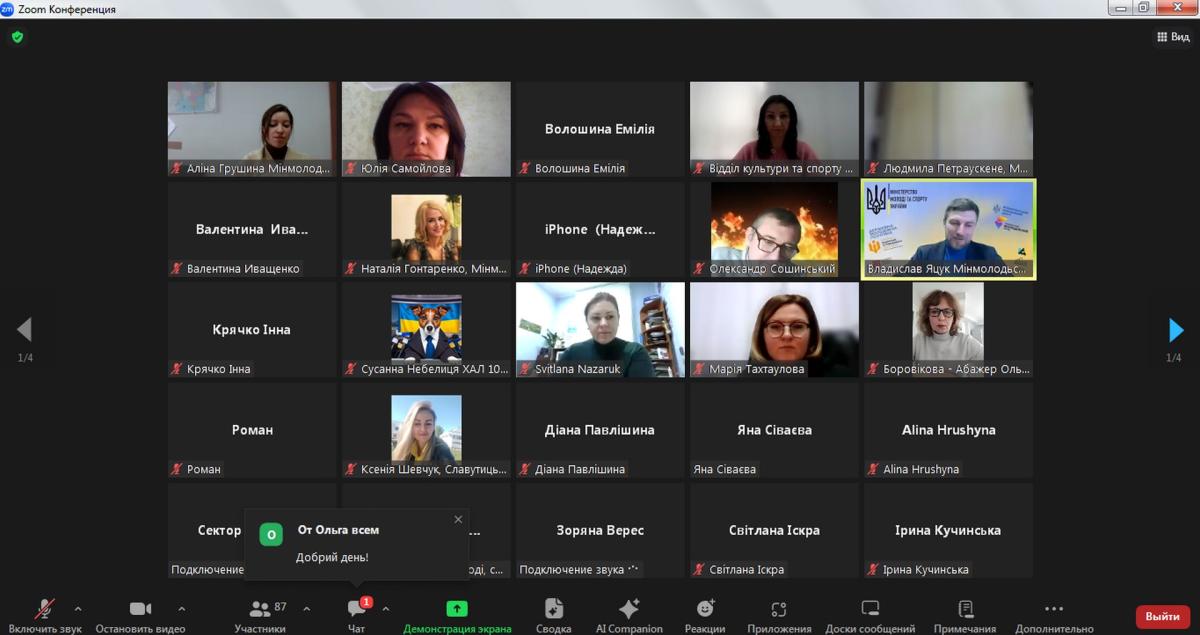Click the green encryption shield icon
This screenshot has height=635, width=1200.
pos(17,37)
